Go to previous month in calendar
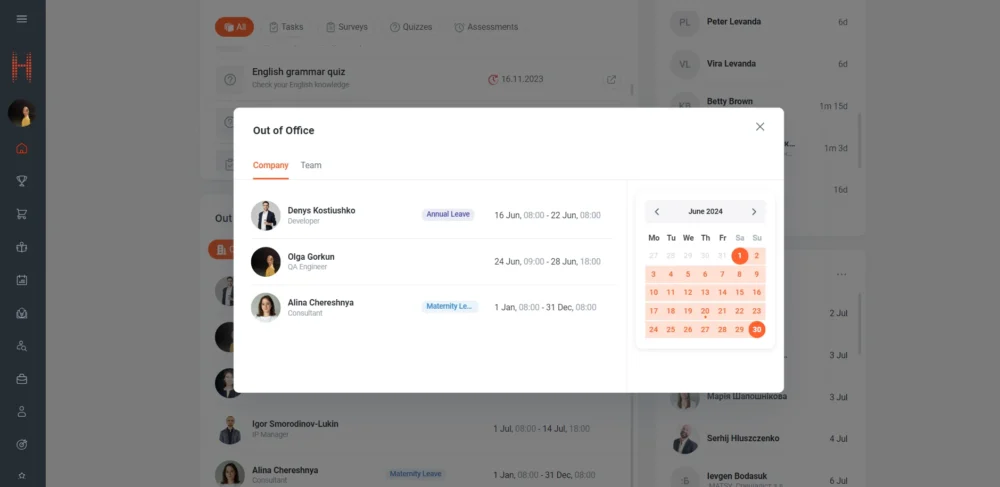Viewport: 1000px width, 487px height. click(657, 212)
